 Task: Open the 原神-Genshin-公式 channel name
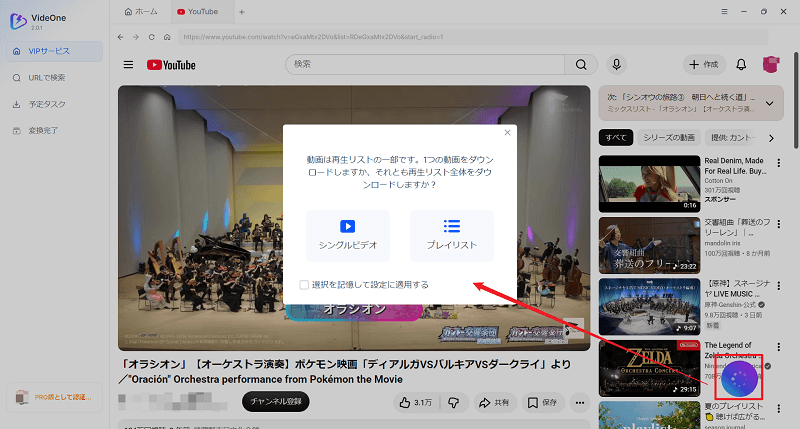731,305
